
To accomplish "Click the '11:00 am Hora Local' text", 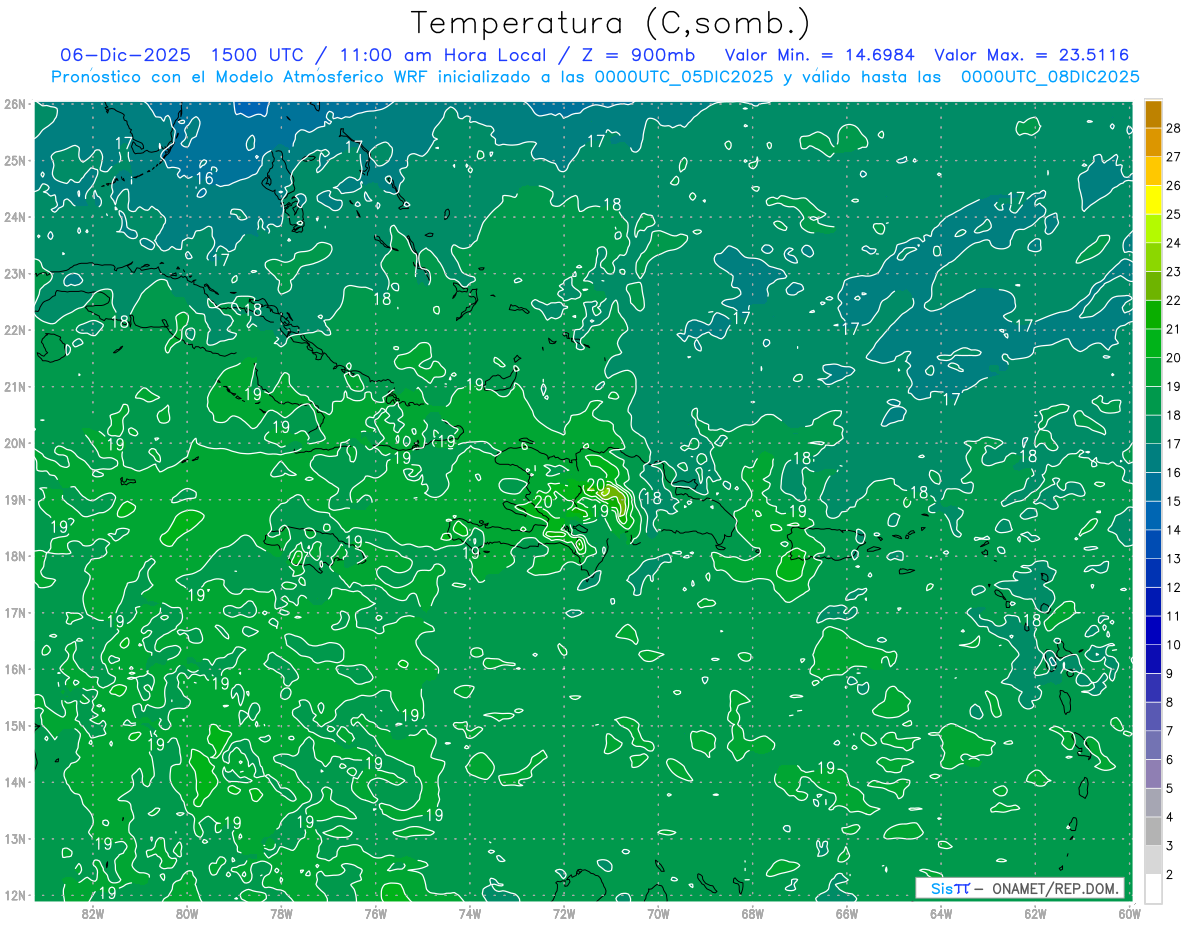I will (x=439, y=55).
